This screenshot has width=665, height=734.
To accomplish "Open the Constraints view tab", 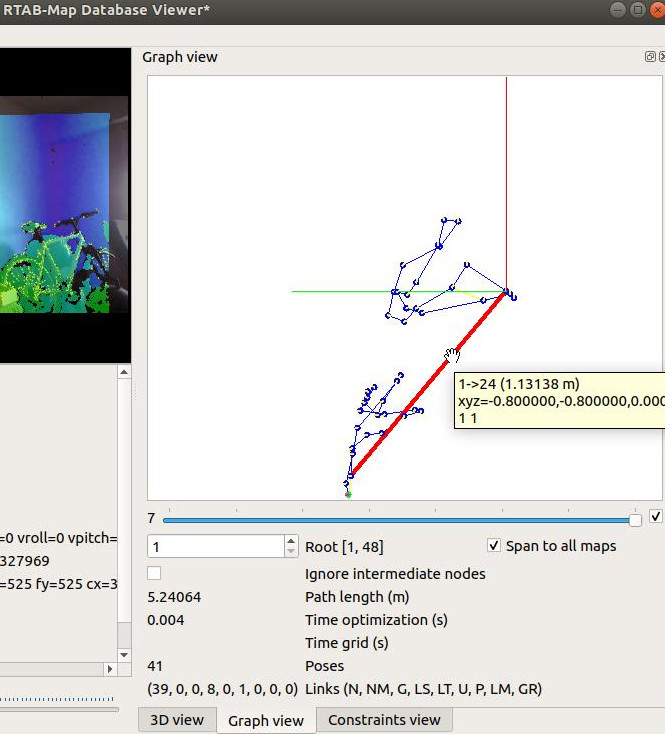I will (x=384, y=720).
